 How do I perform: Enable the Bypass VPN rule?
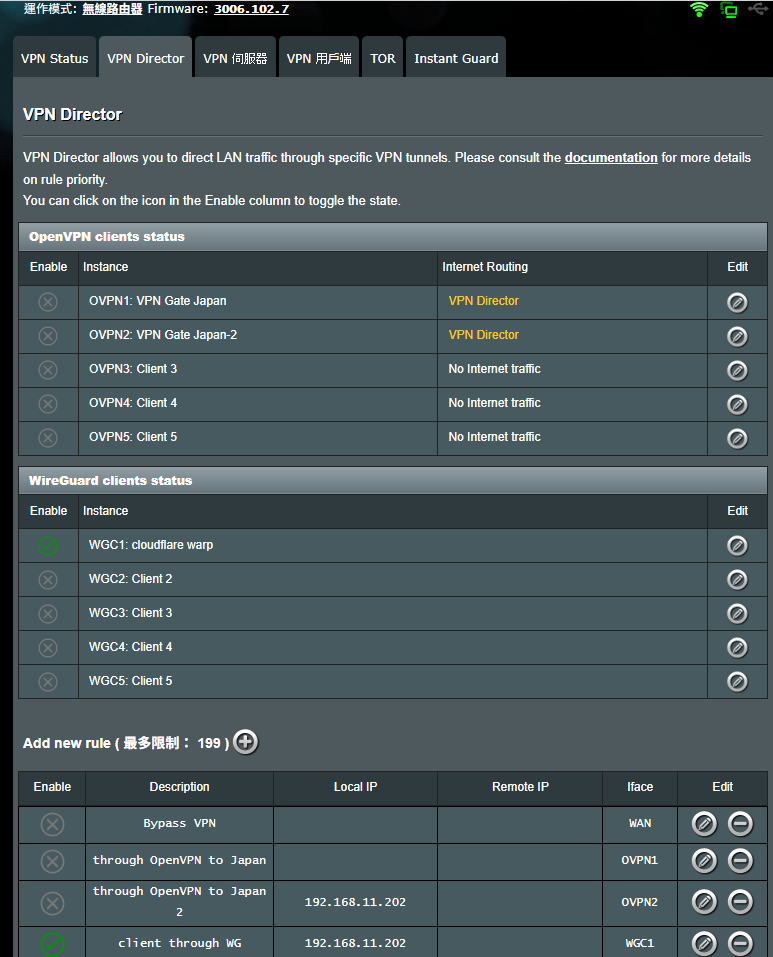pos(52,825)
